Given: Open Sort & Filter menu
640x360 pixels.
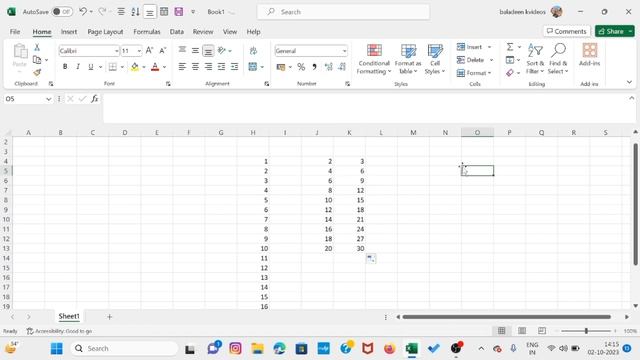Looking at the screenshot, I should click(x=535, y=59).
